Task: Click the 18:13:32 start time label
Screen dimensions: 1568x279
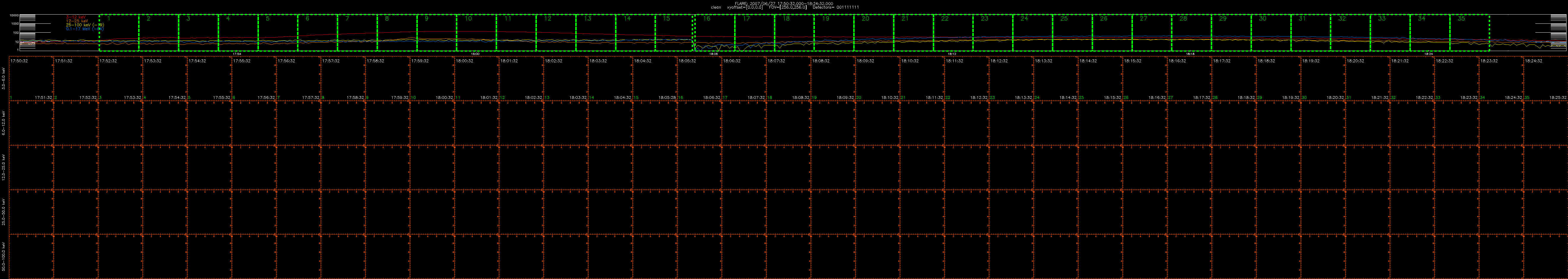Action: point(1043,61)
